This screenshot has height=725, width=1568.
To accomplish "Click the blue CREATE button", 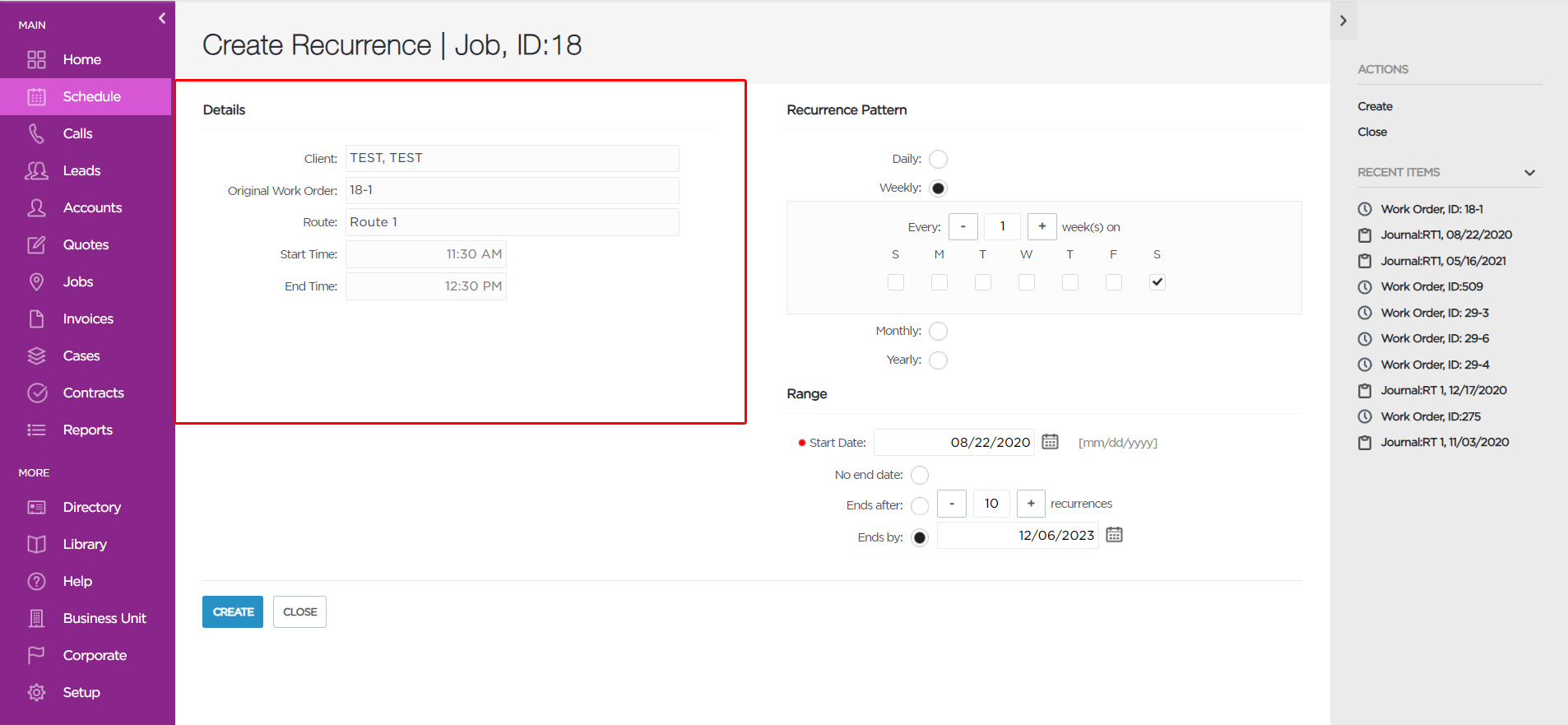I will [233, 611].
